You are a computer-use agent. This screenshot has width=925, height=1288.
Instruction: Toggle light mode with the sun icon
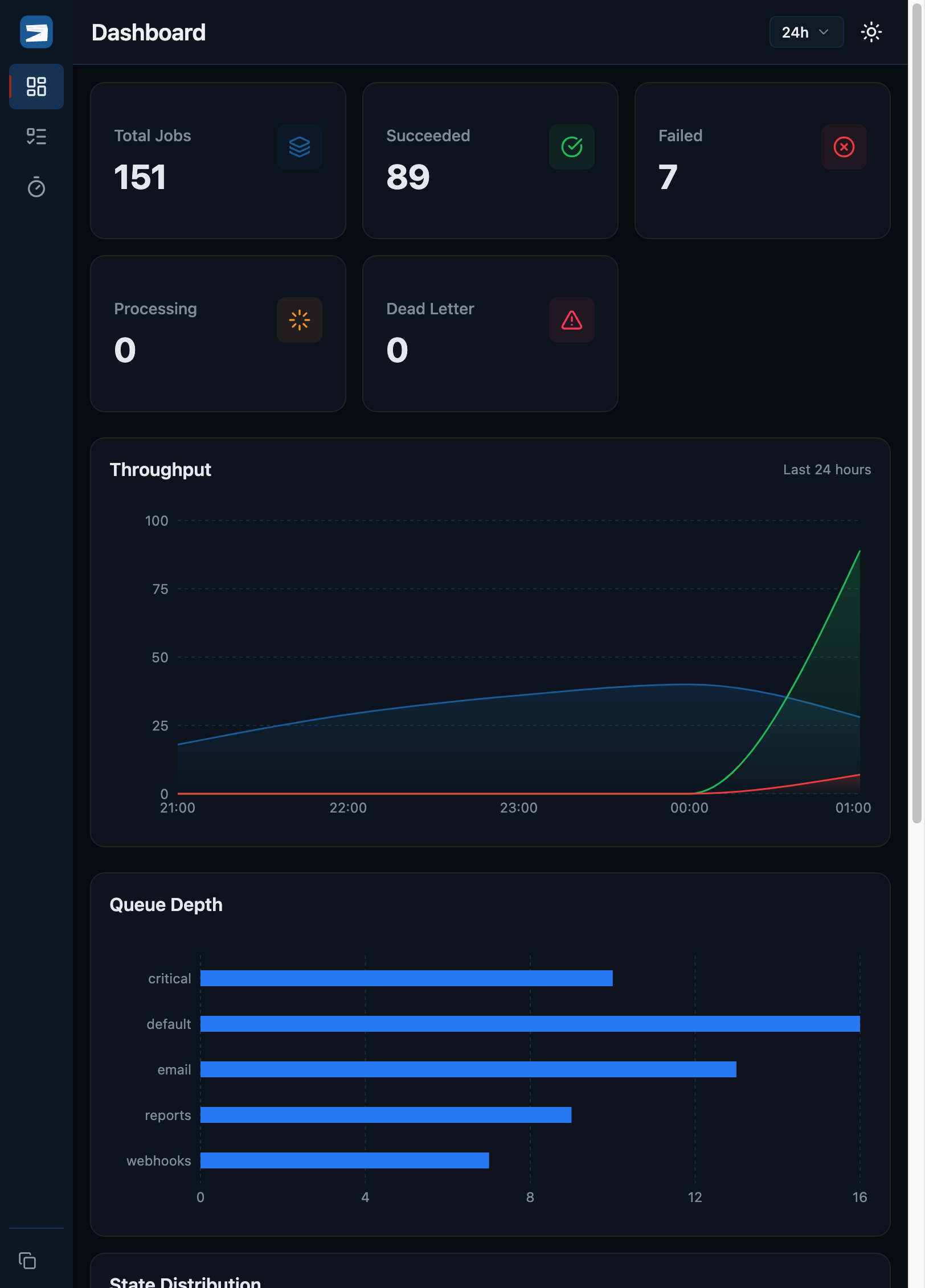(871, 32)
